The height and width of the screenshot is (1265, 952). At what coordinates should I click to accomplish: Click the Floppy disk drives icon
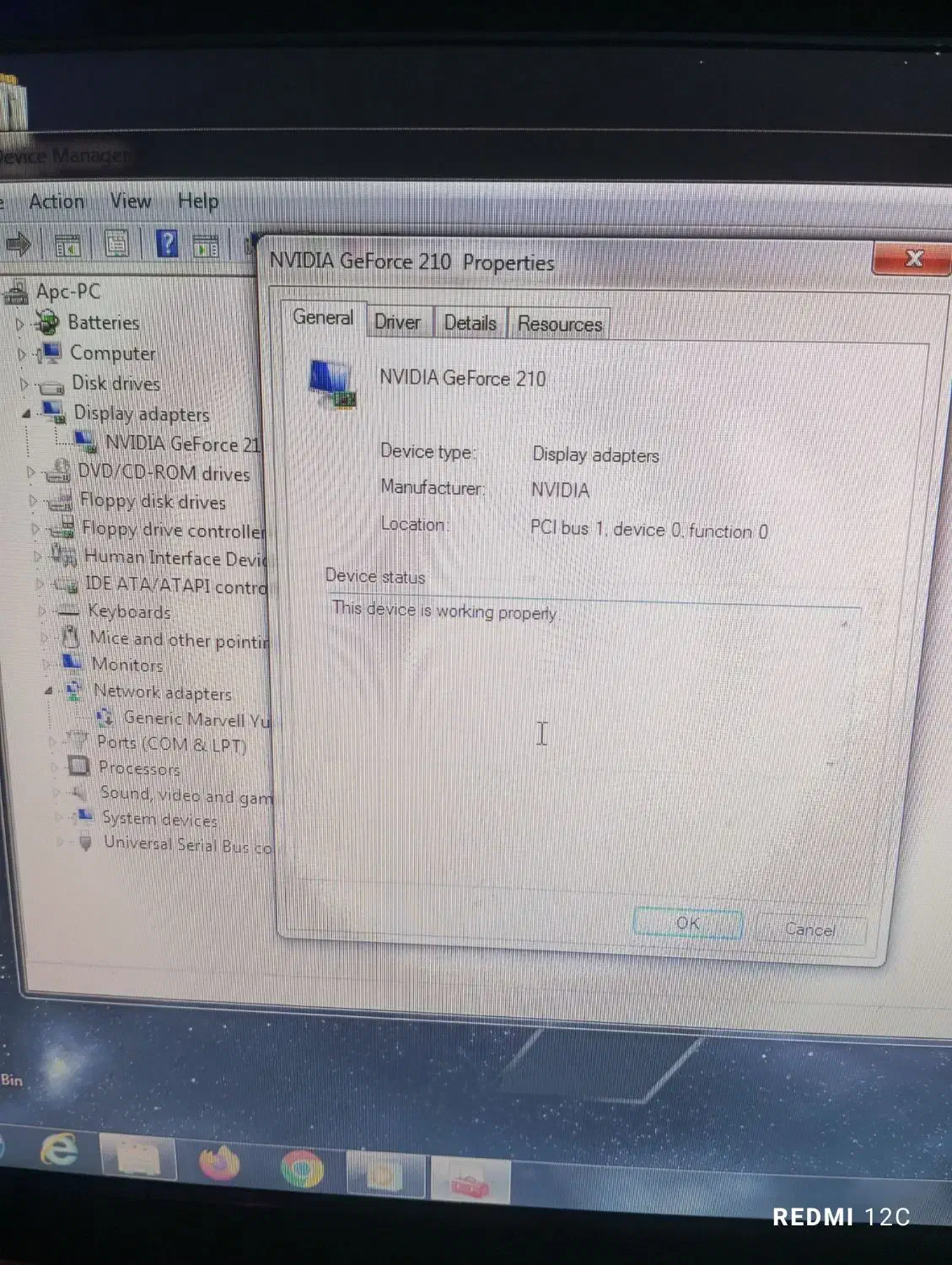[61, 501]
